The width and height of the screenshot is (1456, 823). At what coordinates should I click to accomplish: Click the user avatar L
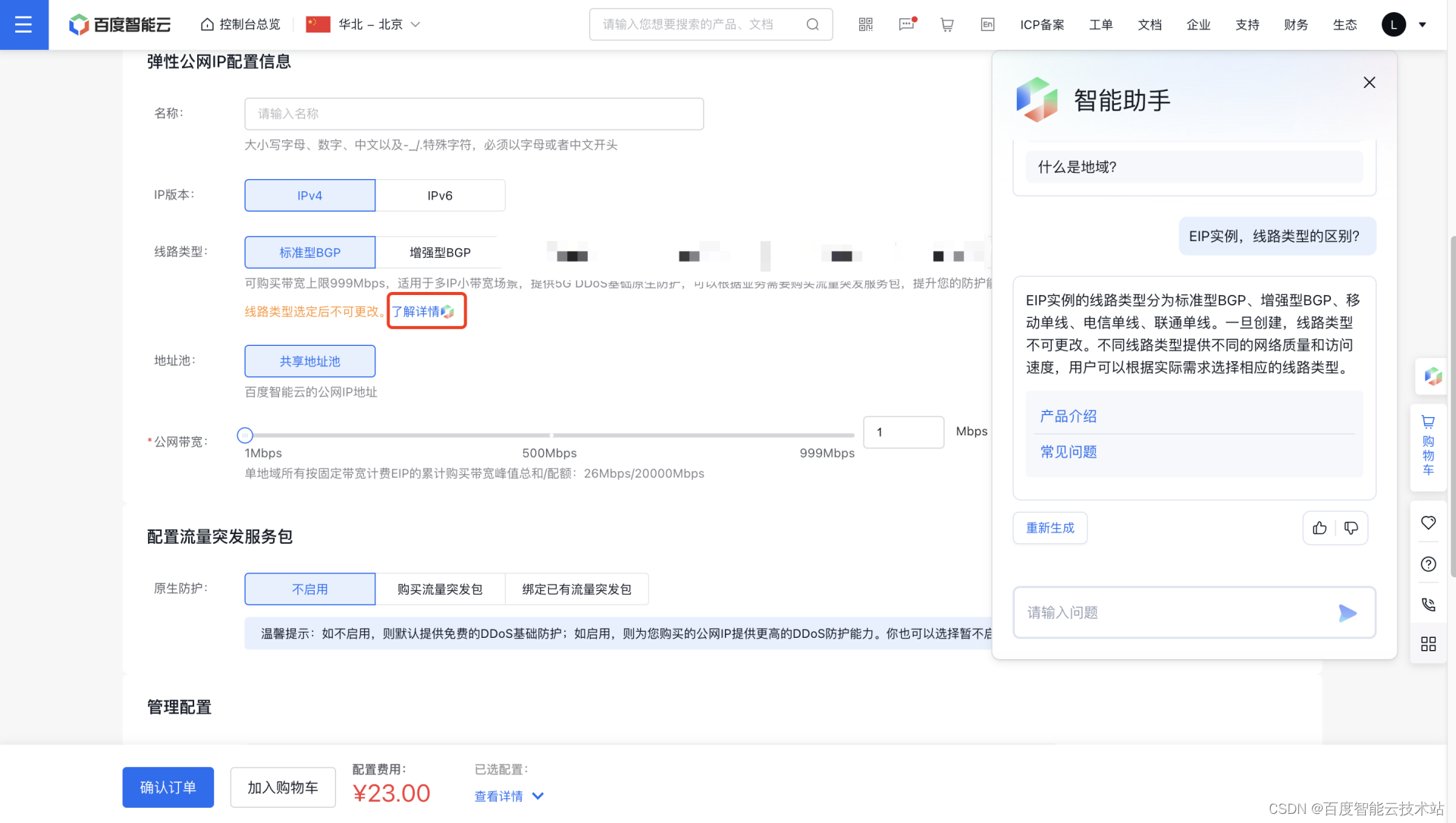point(1393,24)
